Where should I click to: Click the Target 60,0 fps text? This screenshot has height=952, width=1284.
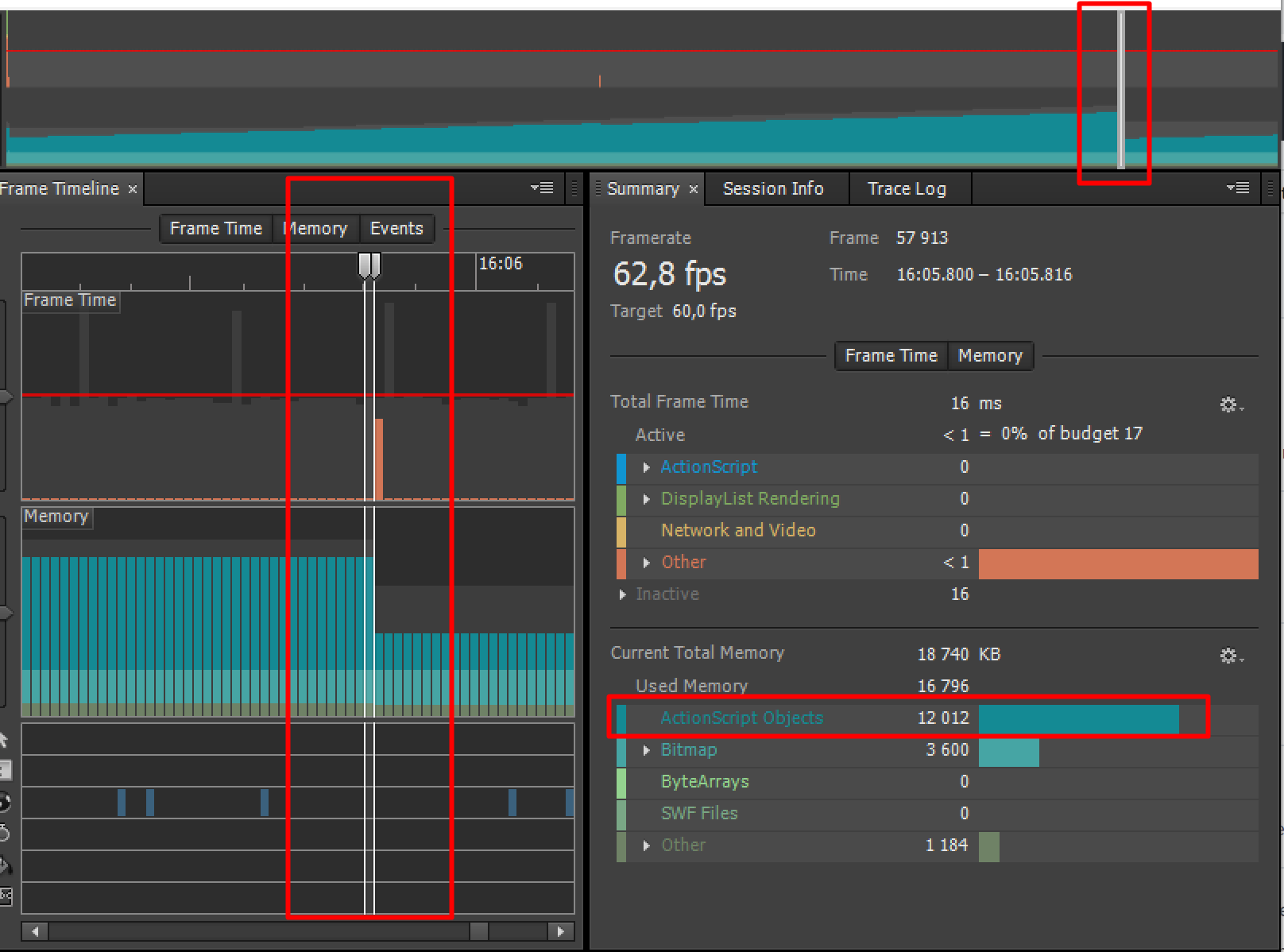673,312
